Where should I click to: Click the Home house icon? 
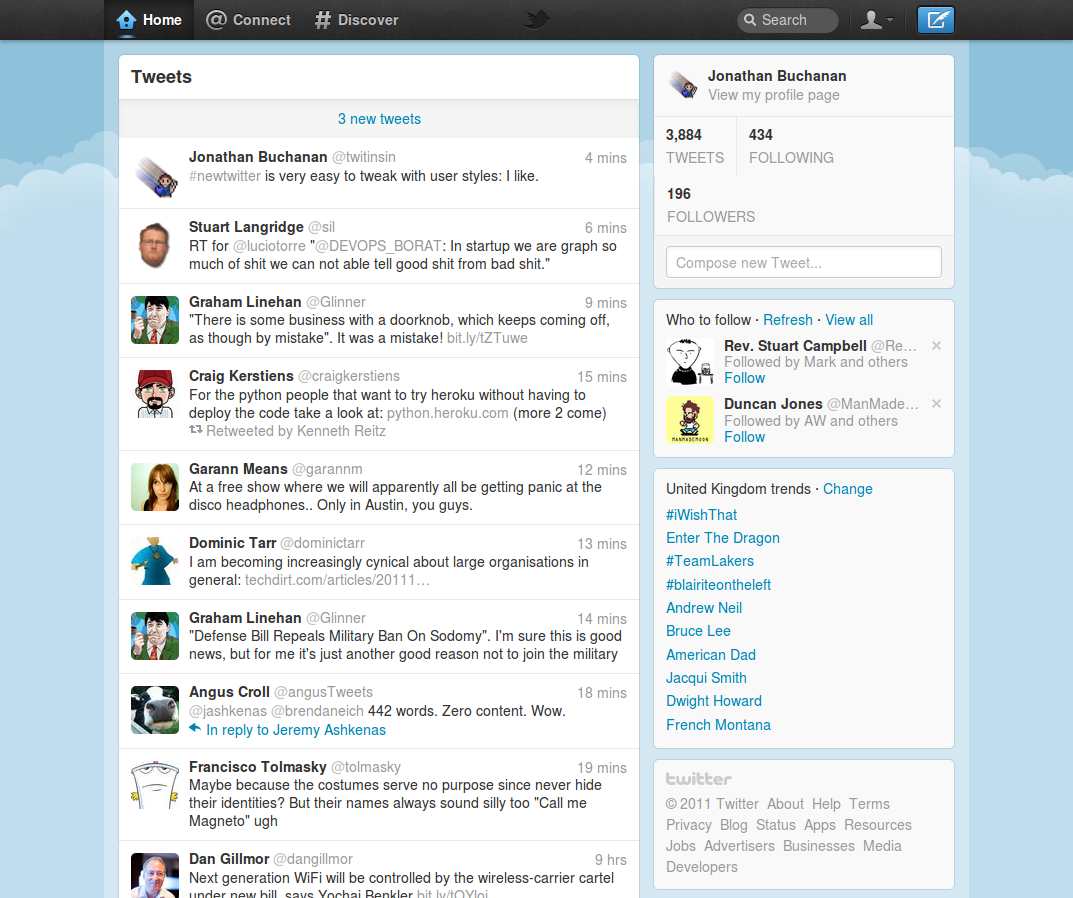tap(126, 20)
